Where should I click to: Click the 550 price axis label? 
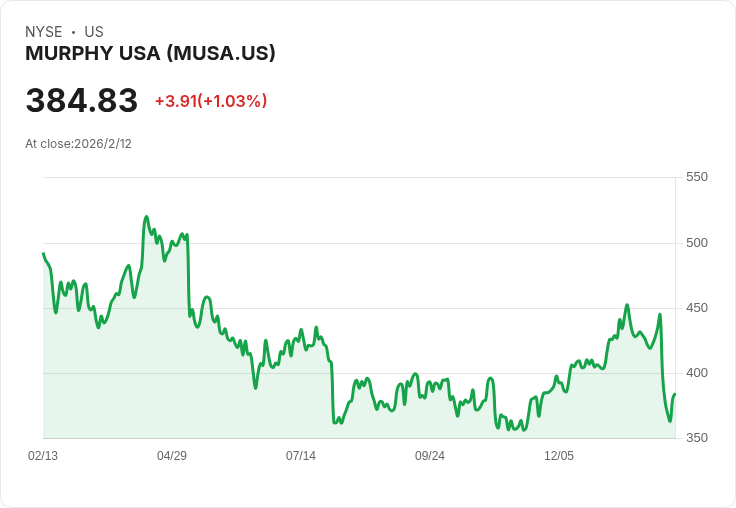point(697,177)
